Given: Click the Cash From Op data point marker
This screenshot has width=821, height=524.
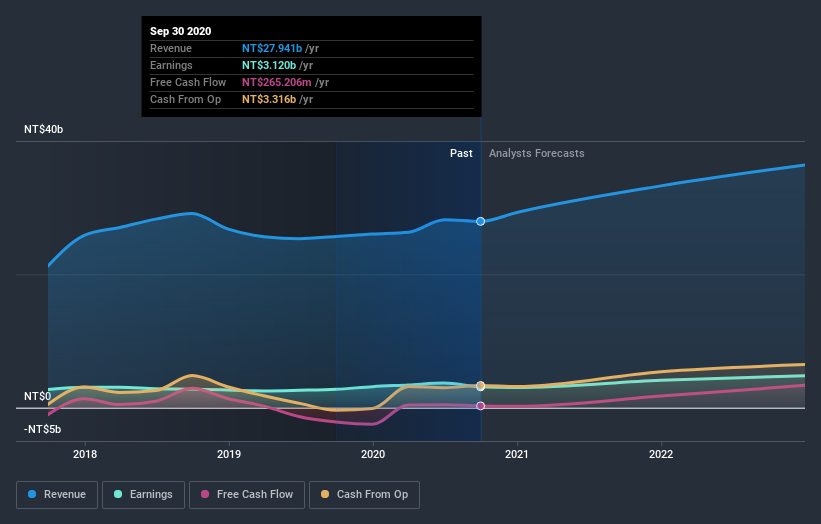Looking at the screenshot, I should [x=481, y=386].
